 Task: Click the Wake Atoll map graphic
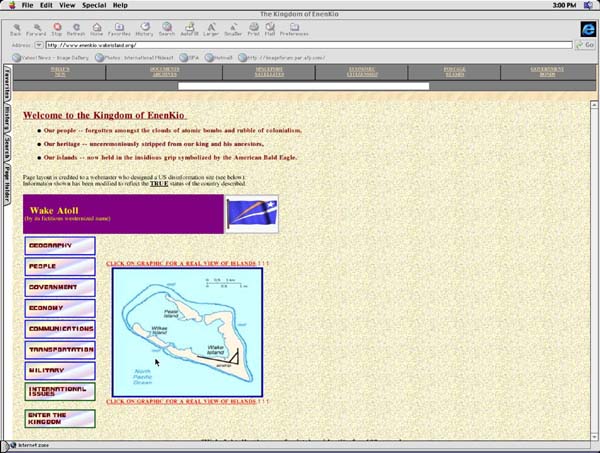(x=186, y=332)
